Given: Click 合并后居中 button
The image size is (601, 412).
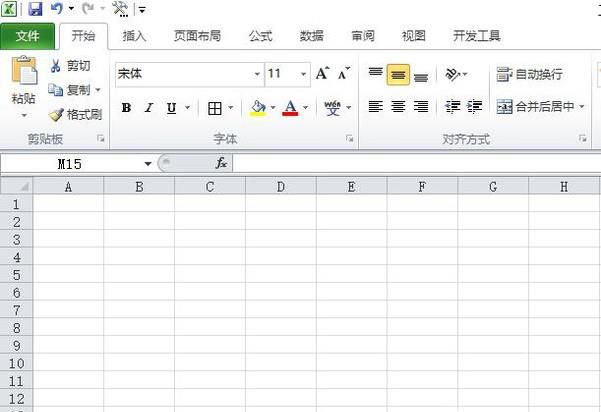Looking at the screenshot, I should (535, 107).
